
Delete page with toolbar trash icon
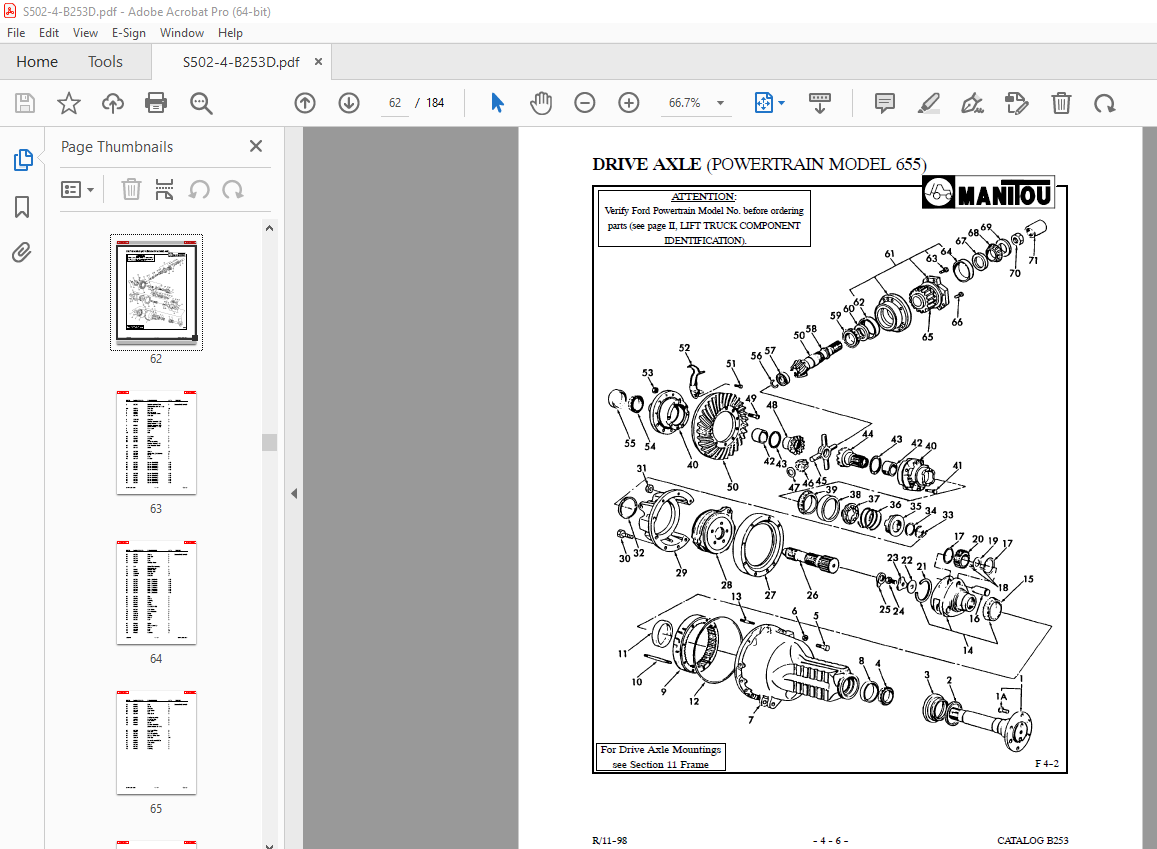[1061, 103]
